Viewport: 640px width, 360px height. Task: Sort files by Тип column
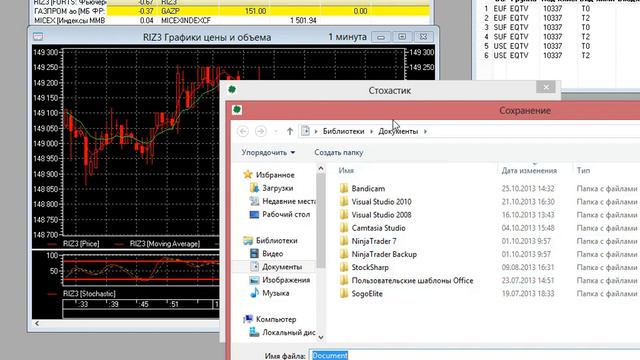click(583, 171)
